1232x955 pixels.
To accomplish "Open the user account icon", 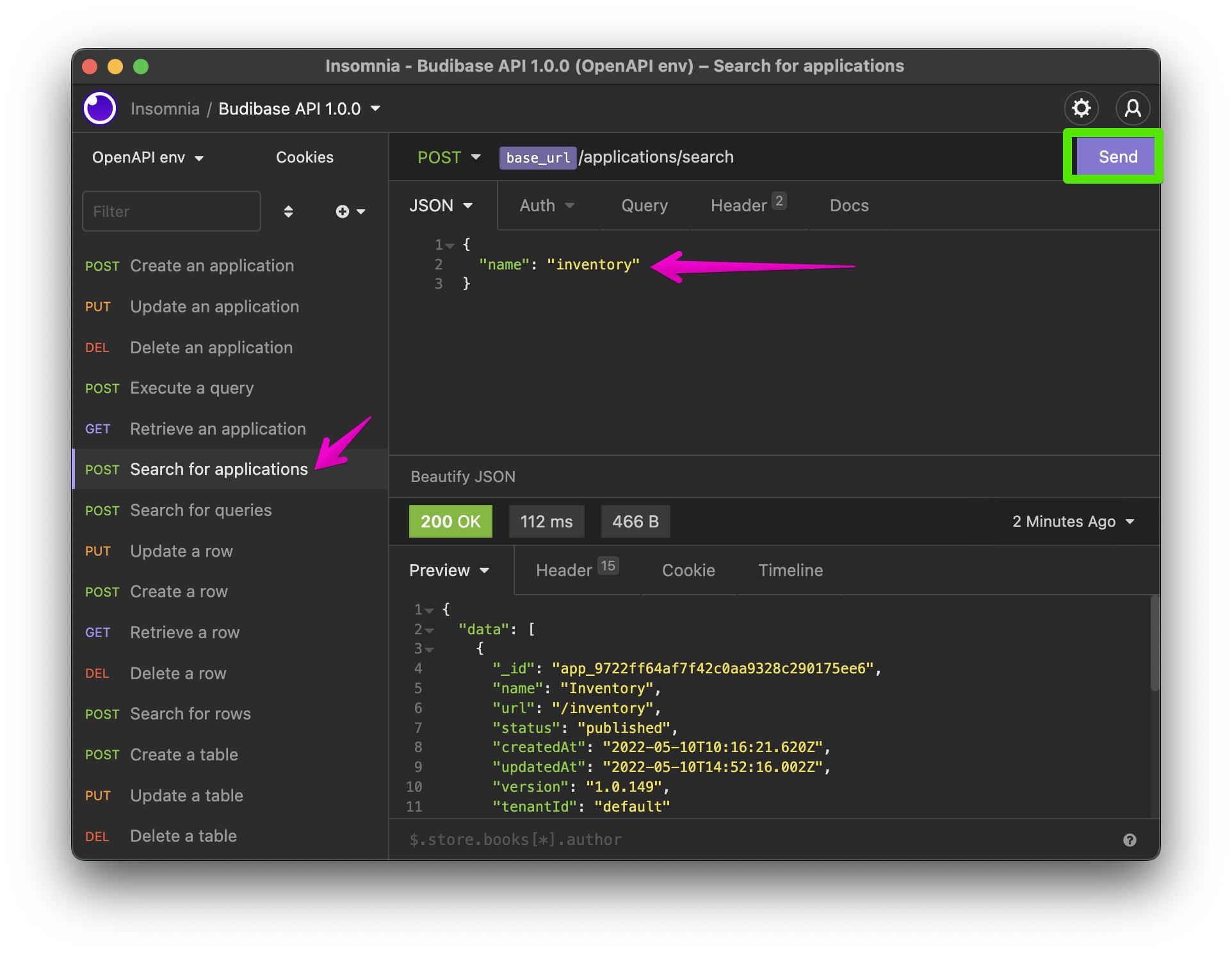I will (x=1133, y=108).
